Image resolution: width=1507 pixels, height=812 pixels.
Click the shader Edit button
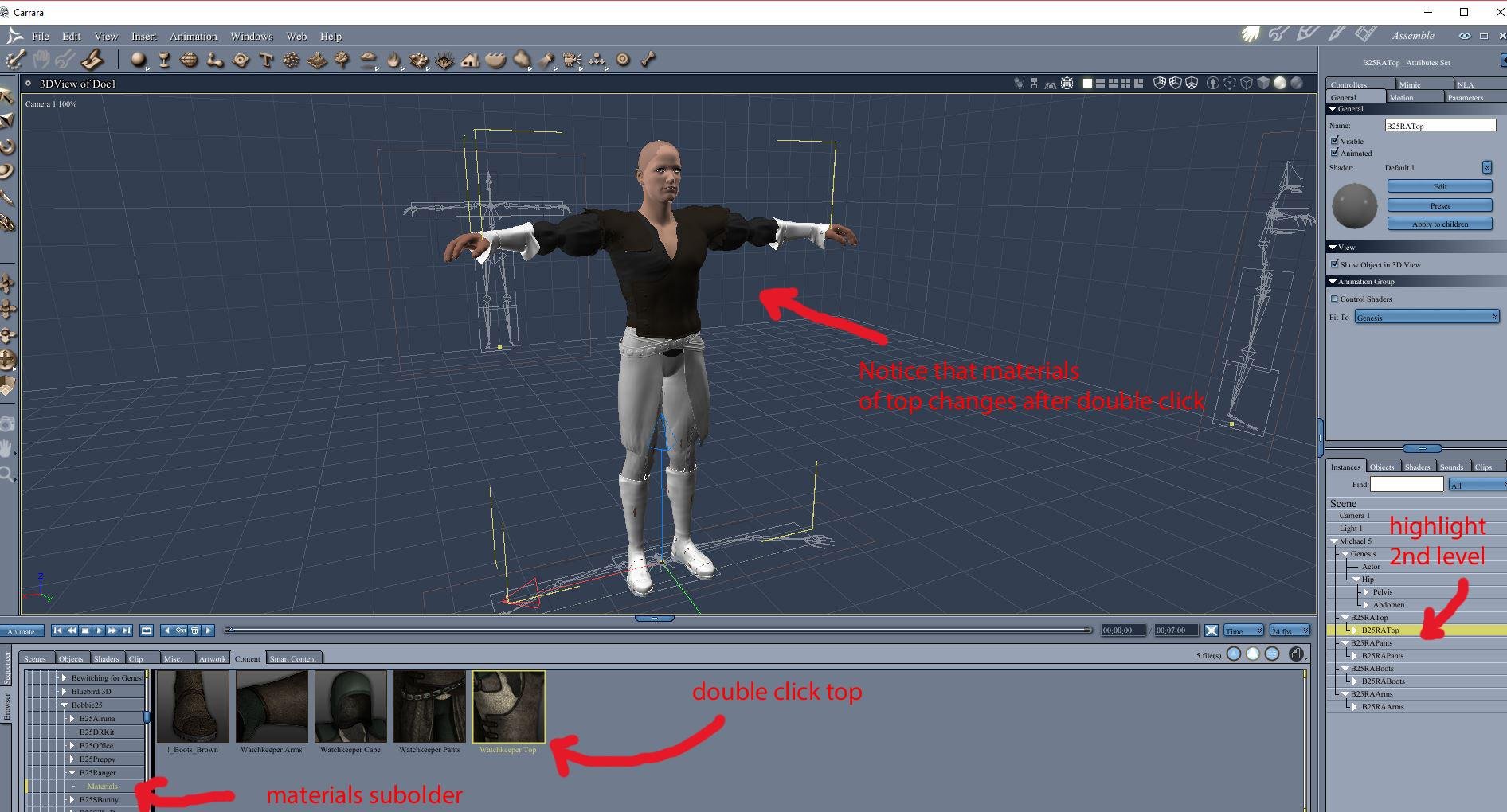(x=1440, y=186)
